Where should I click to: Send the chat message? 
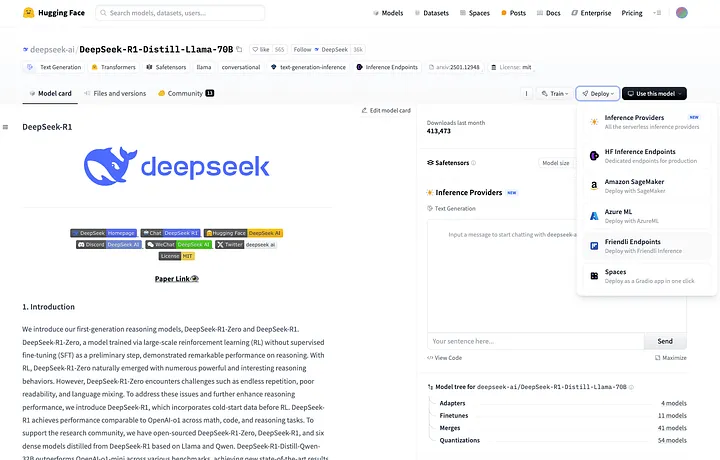click(x=665, y=341)
